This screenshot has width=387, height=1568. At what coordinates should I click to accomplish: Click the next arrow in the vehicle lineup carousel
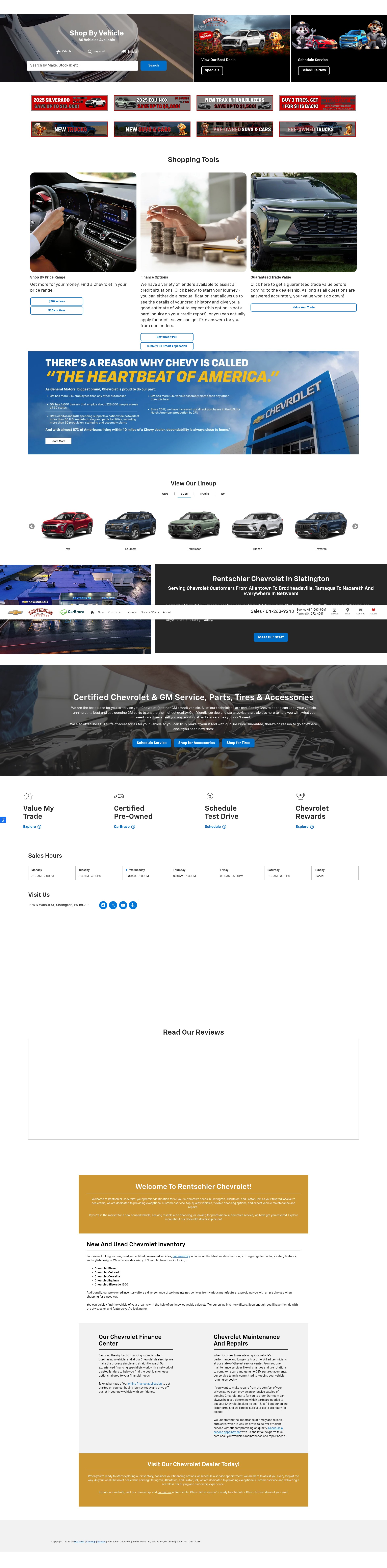(355, 527)
